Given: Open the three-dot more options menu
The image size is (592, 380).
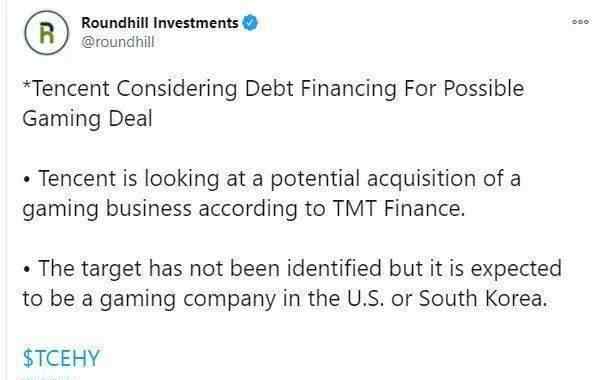Looking at the screenshot, I should (x=580, y=22).
